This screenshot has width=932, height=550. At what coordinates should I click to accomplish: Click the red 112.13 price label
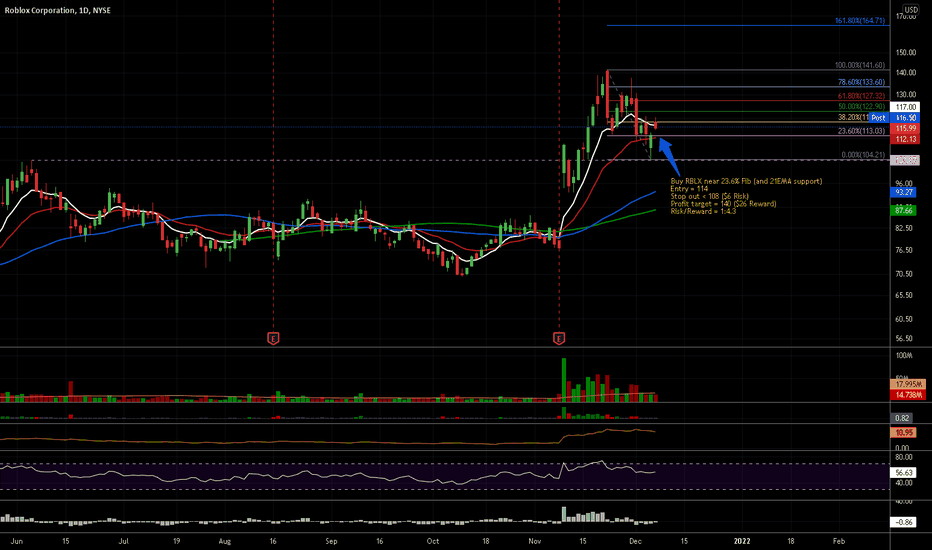(905, 139)
